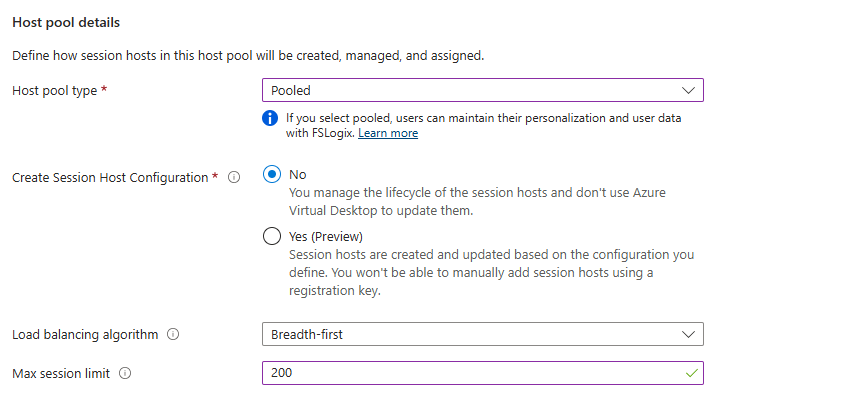Click the chevron on the Breadth-first dropdown
The image size is (847, 417).
(x=687, y=334)
